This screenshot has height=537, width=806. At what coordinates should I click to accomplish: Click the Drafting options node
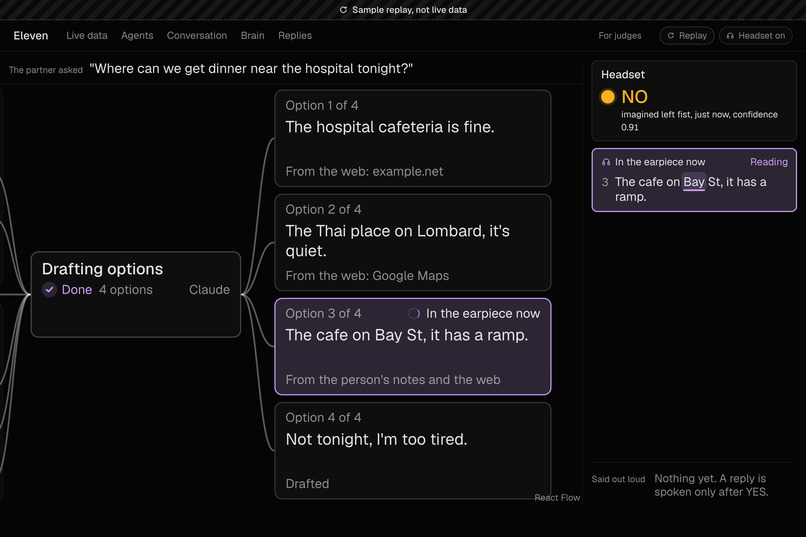(136, 294)
